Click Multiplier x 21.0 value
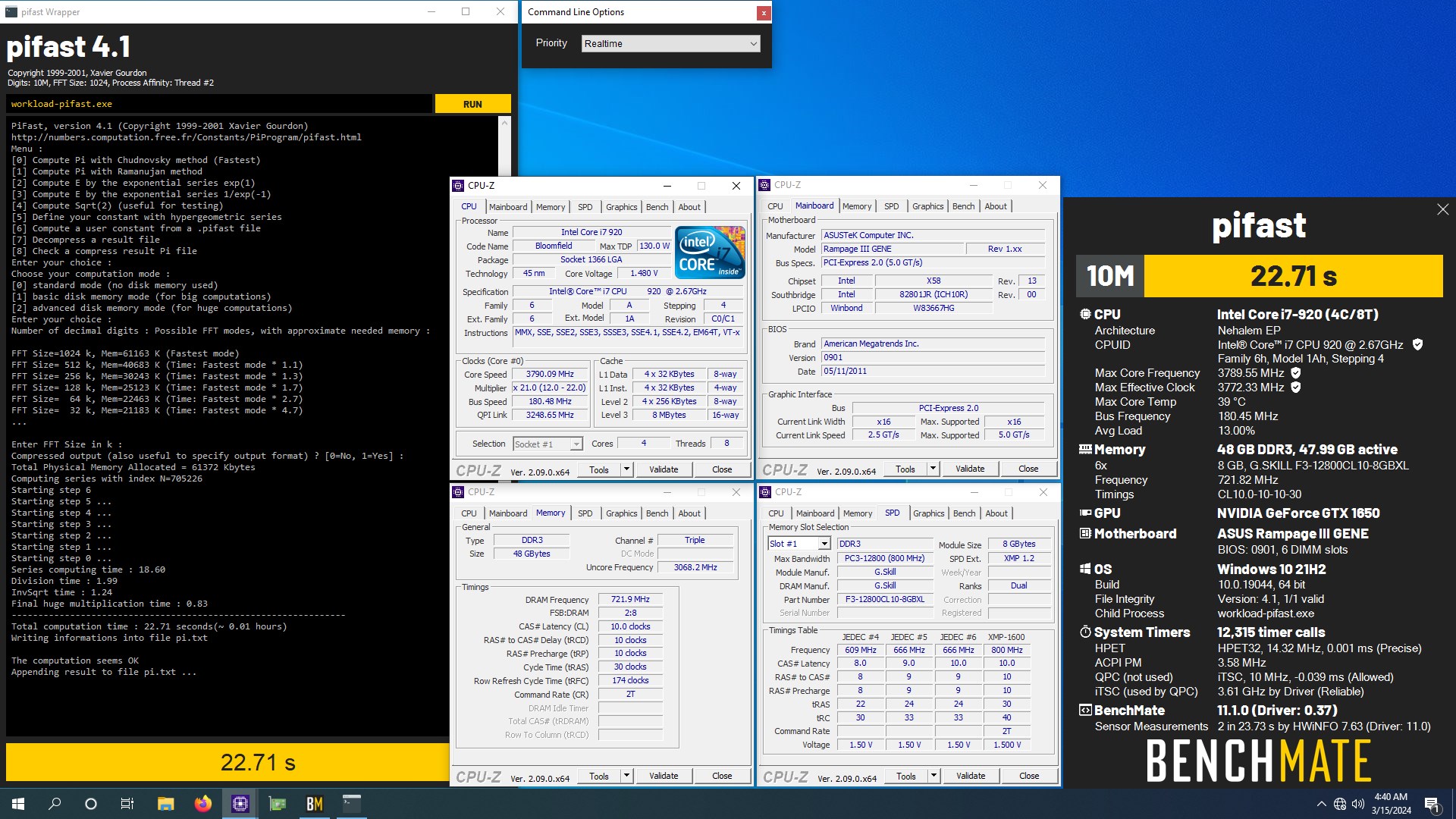The height and width of the screenshot is (819, 1456). [550, 388]
